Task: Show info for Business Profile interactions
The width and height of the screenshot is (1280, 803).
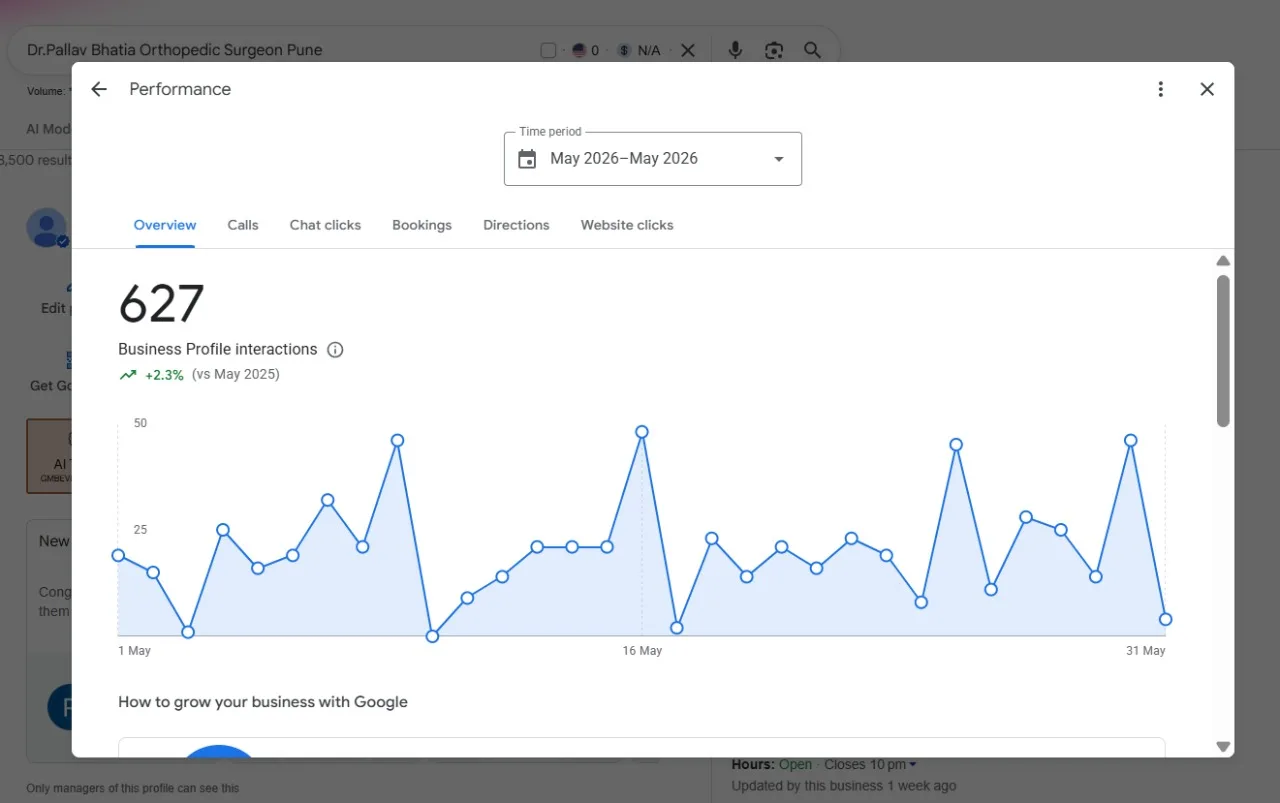Action: point(336,350)
